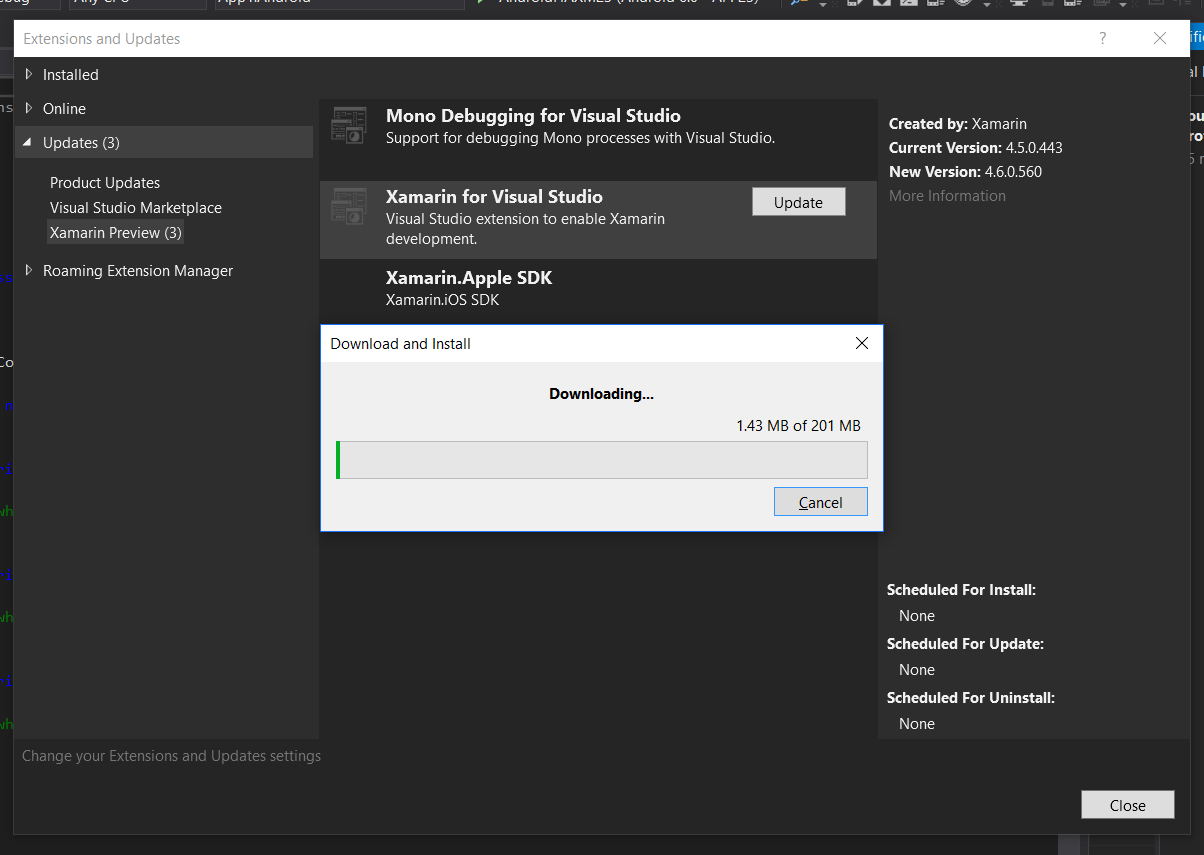The image size is (1204, 855).
Task: Click the 'Scheduled For Uninstall:' label
Action: click(x=971, y=698)
